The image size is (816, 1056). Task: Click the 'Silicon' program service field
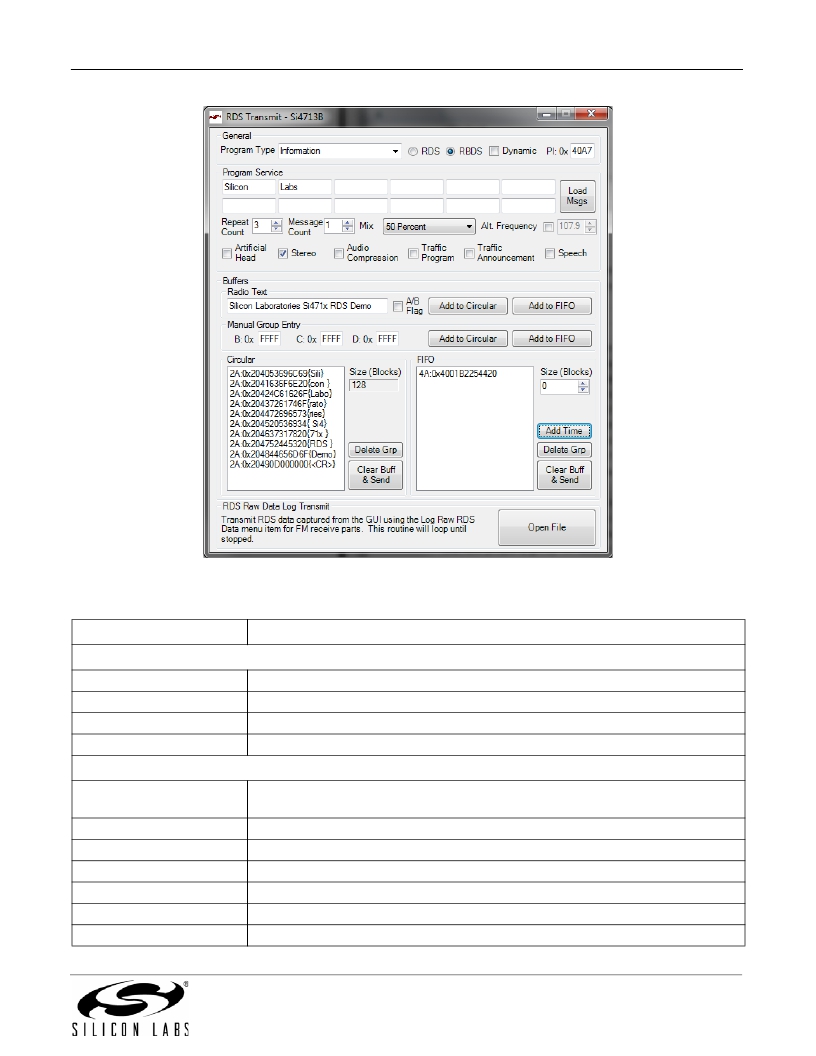(248, 187)
